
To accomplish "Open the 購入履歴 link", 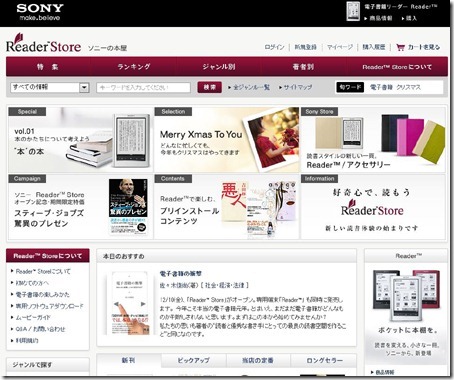I will click(x=374, y=47).
